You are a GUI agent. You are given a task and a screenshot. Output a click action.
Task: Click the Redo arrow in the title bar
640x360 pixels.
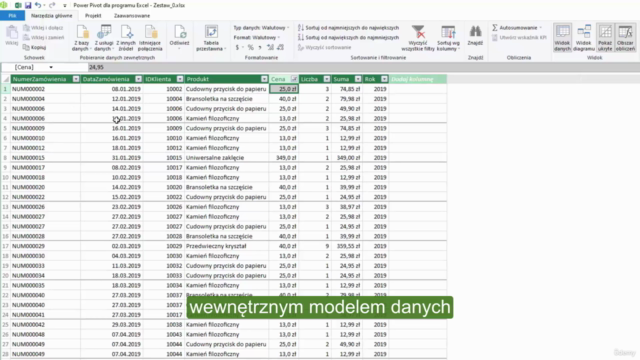click(52, 5)
